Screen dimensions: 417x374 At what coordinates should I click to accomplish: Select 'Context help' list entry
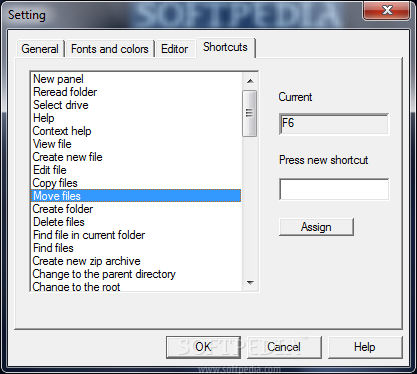pyautogui.click(x=136, y=131)
